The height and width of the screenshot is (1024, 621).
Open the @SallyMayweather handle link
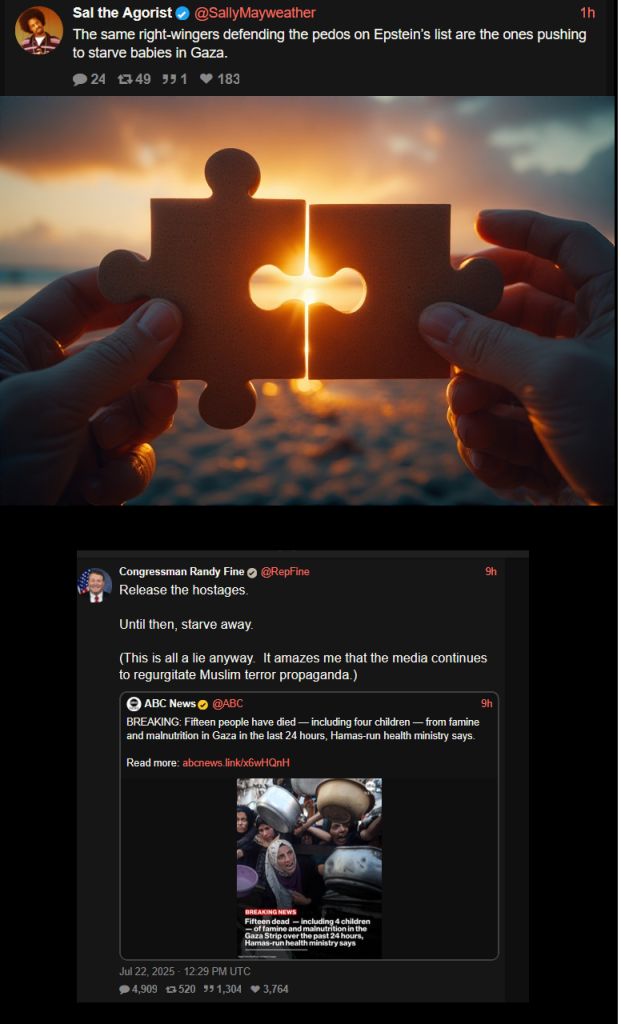255,13
